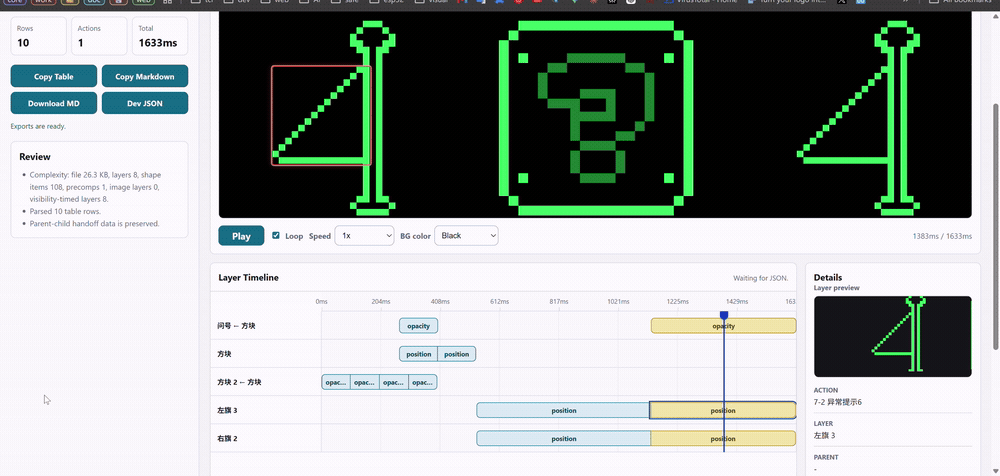This screenshot has width=1000, height=476.
Task: Select the blue position segment in 右旗 2 row
Action: tap(563, 438)
